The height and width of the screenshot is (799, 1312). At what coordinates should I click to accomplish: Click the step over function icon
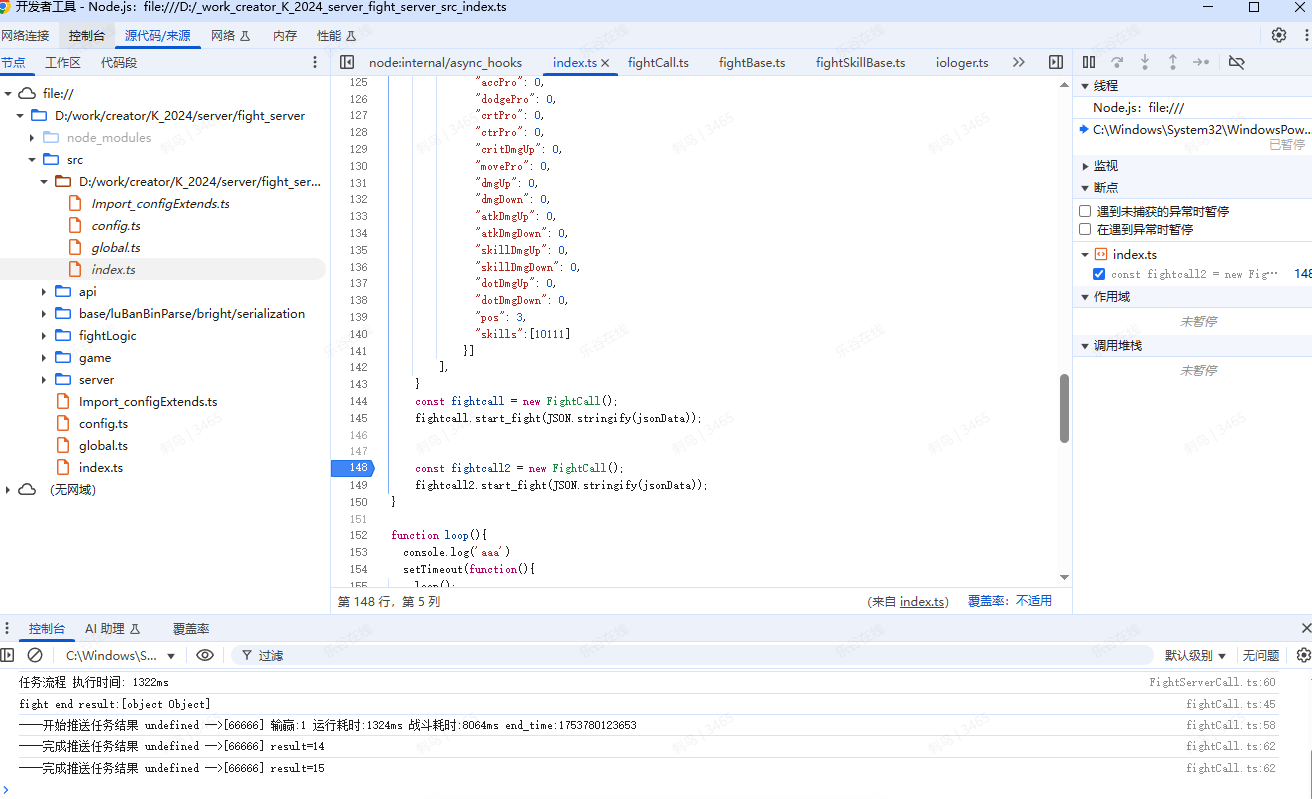coord(1117,62)
